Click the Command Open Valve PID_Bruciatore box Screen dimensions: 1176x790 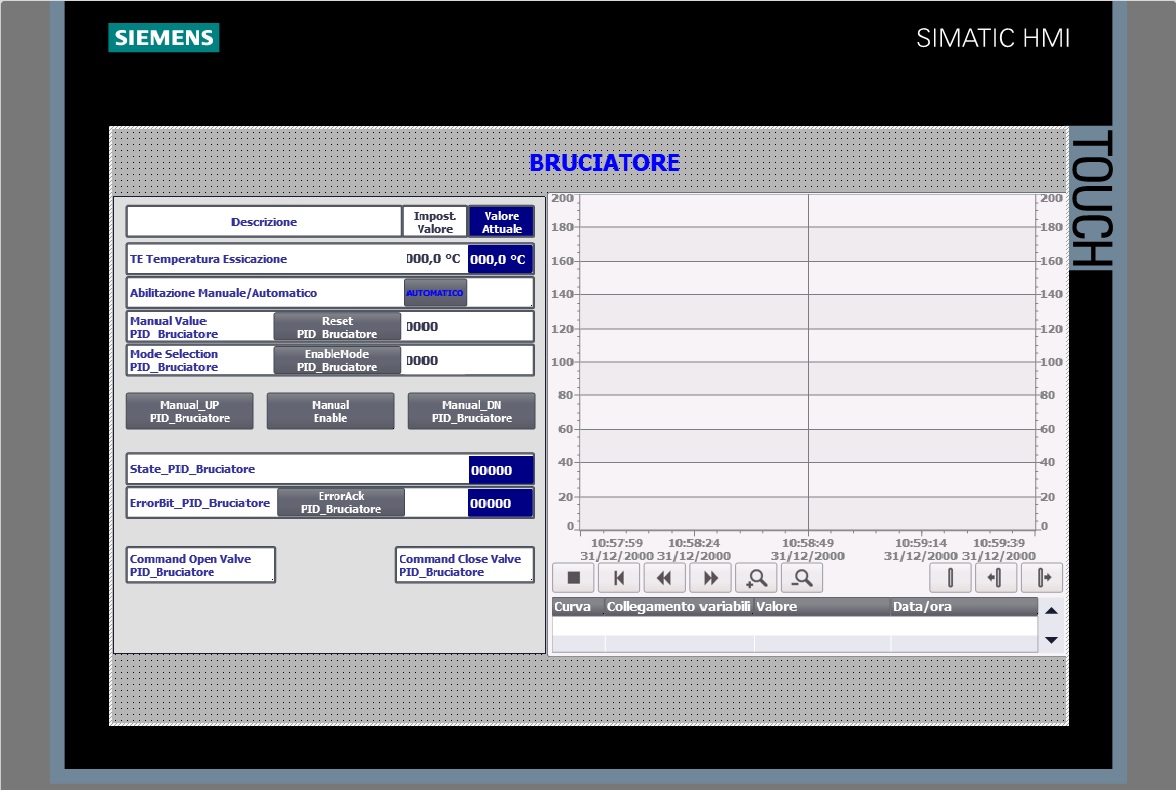[x=200, y=565]
